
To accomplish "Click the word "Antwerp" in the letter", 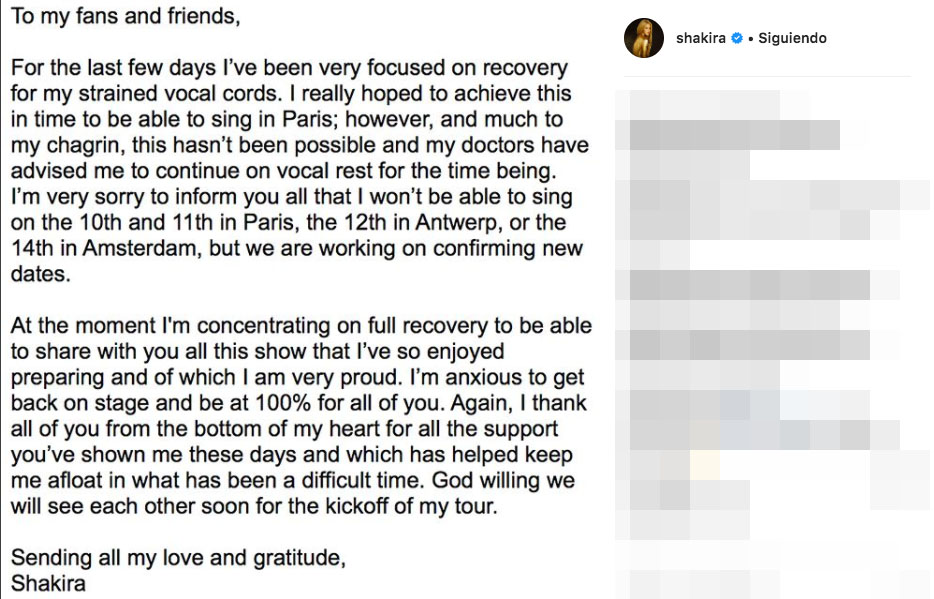I will [478, 222].
